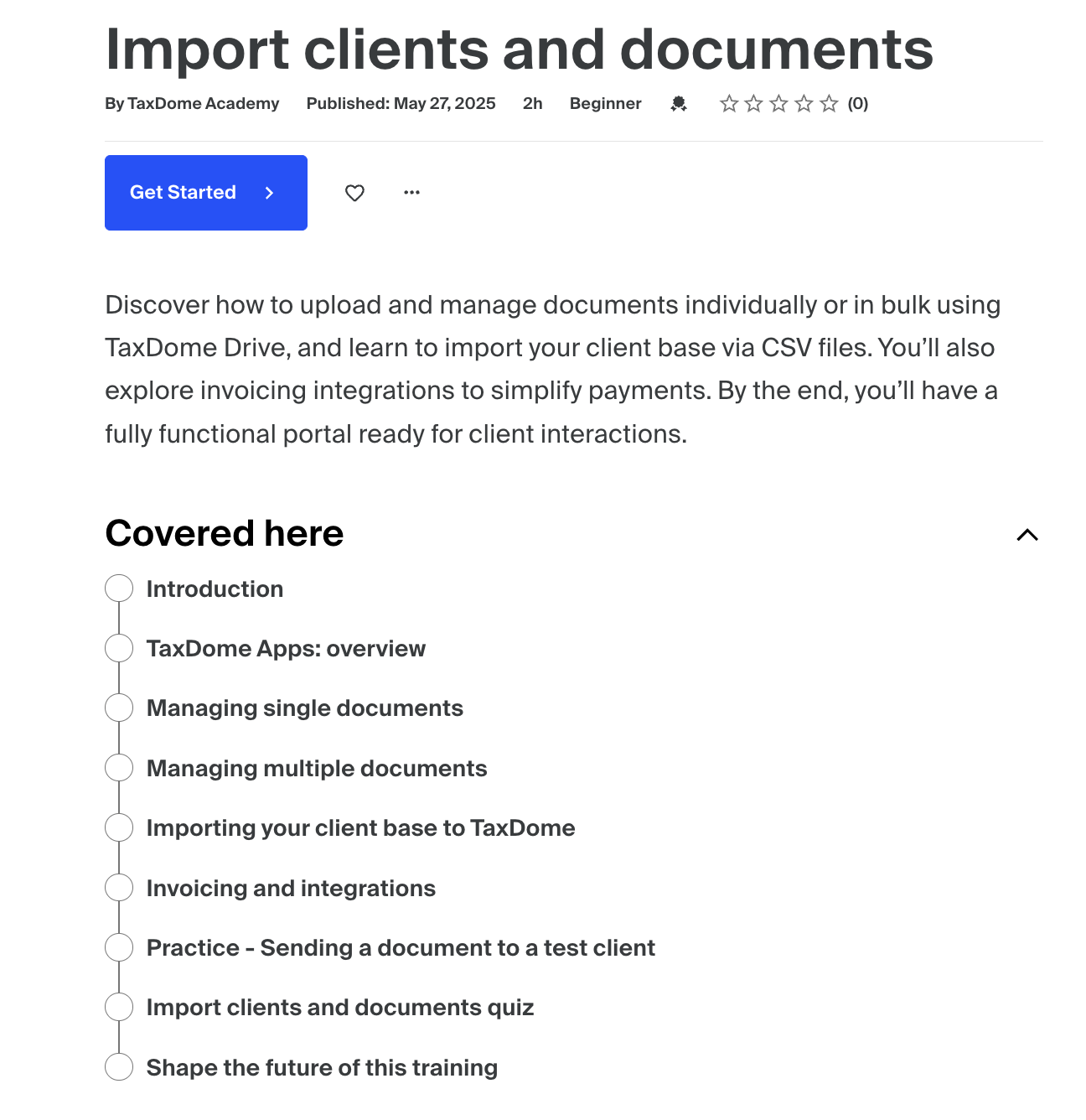Click the heart icon to favorite course
1086x1120 pixels.
pos(354,193)
